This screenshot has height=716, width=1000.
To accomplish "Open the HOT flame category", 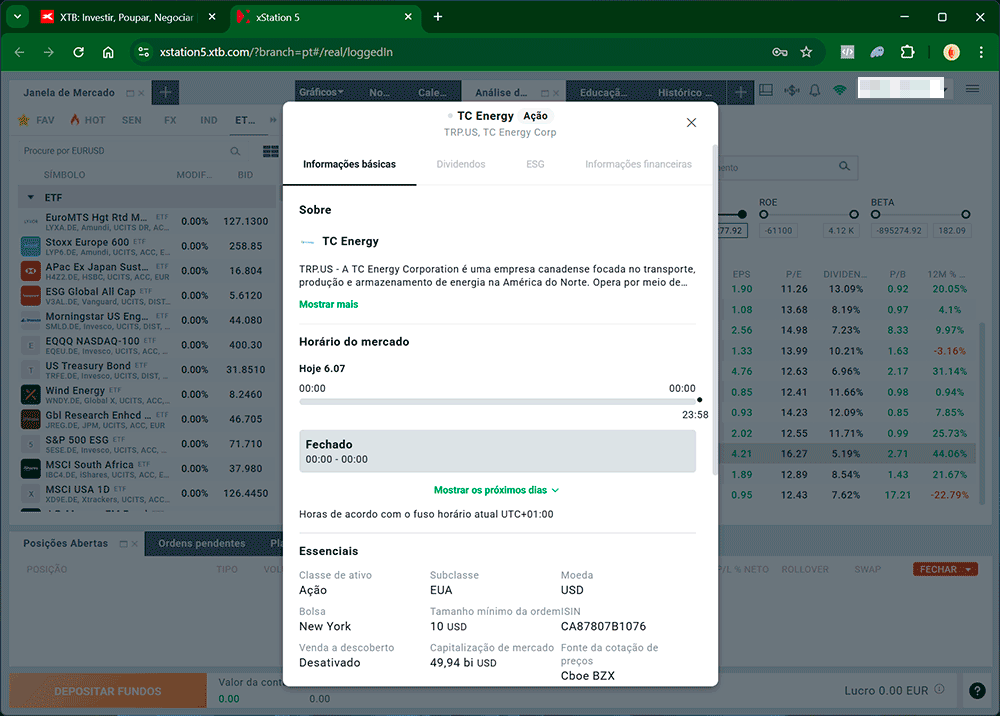I will pyautogui.click(x=87, y=120).
